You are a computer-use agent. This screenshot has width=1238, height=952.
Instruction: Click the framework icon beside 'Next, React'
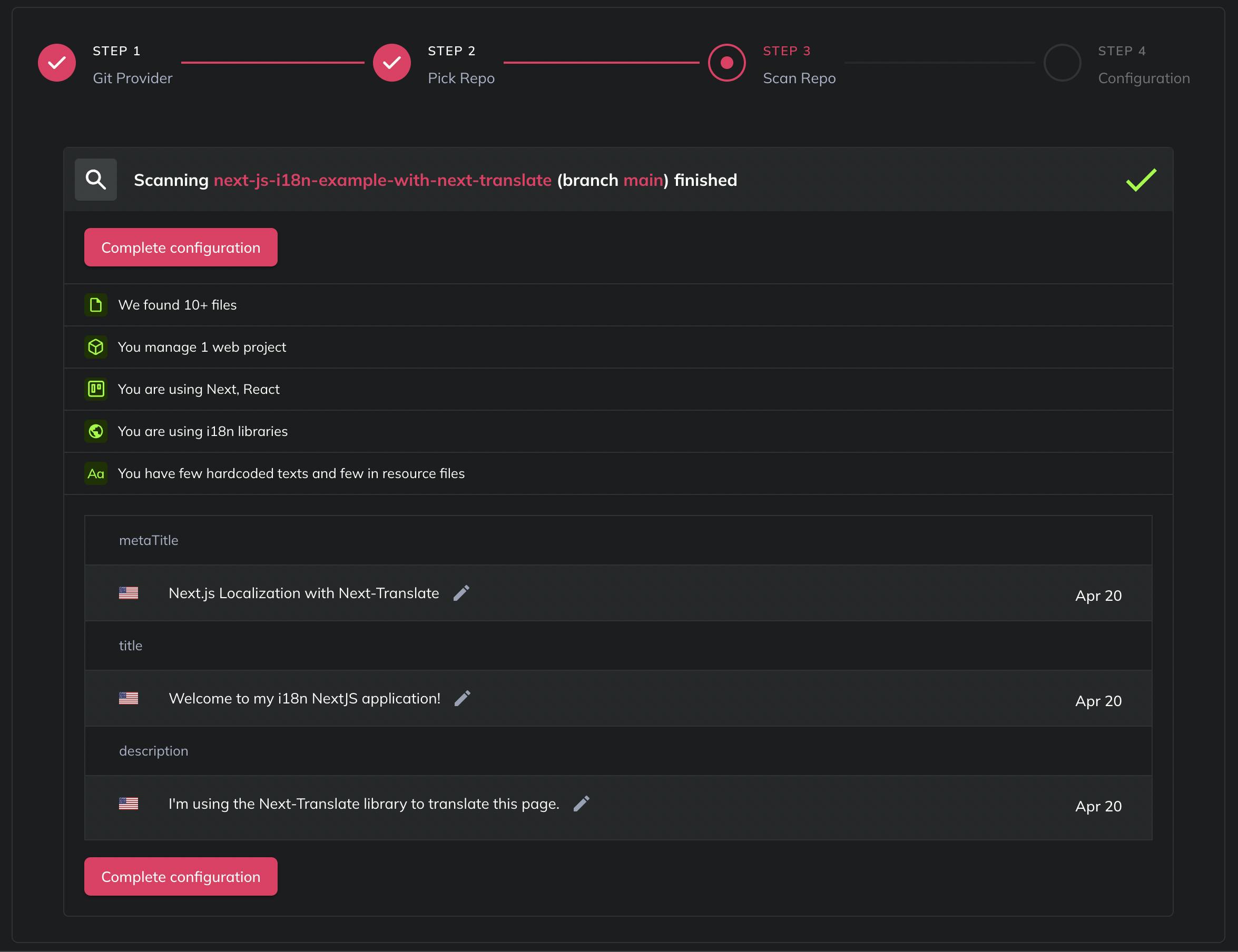[x=96, y=389]
